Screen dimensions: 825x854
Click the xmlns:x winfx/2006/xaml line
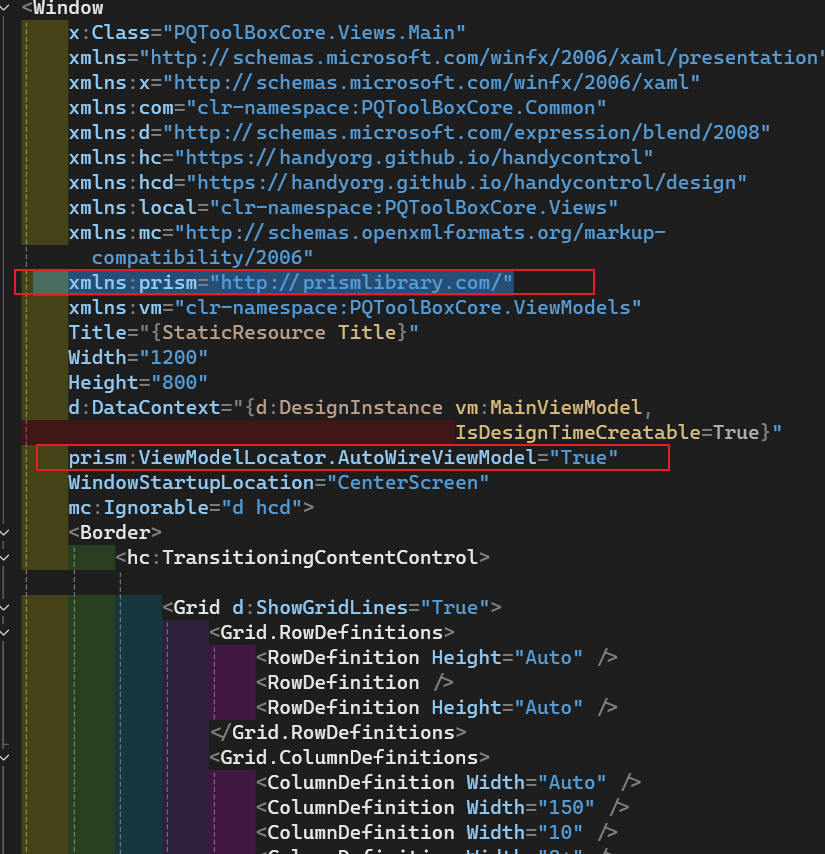pos(384,83)
